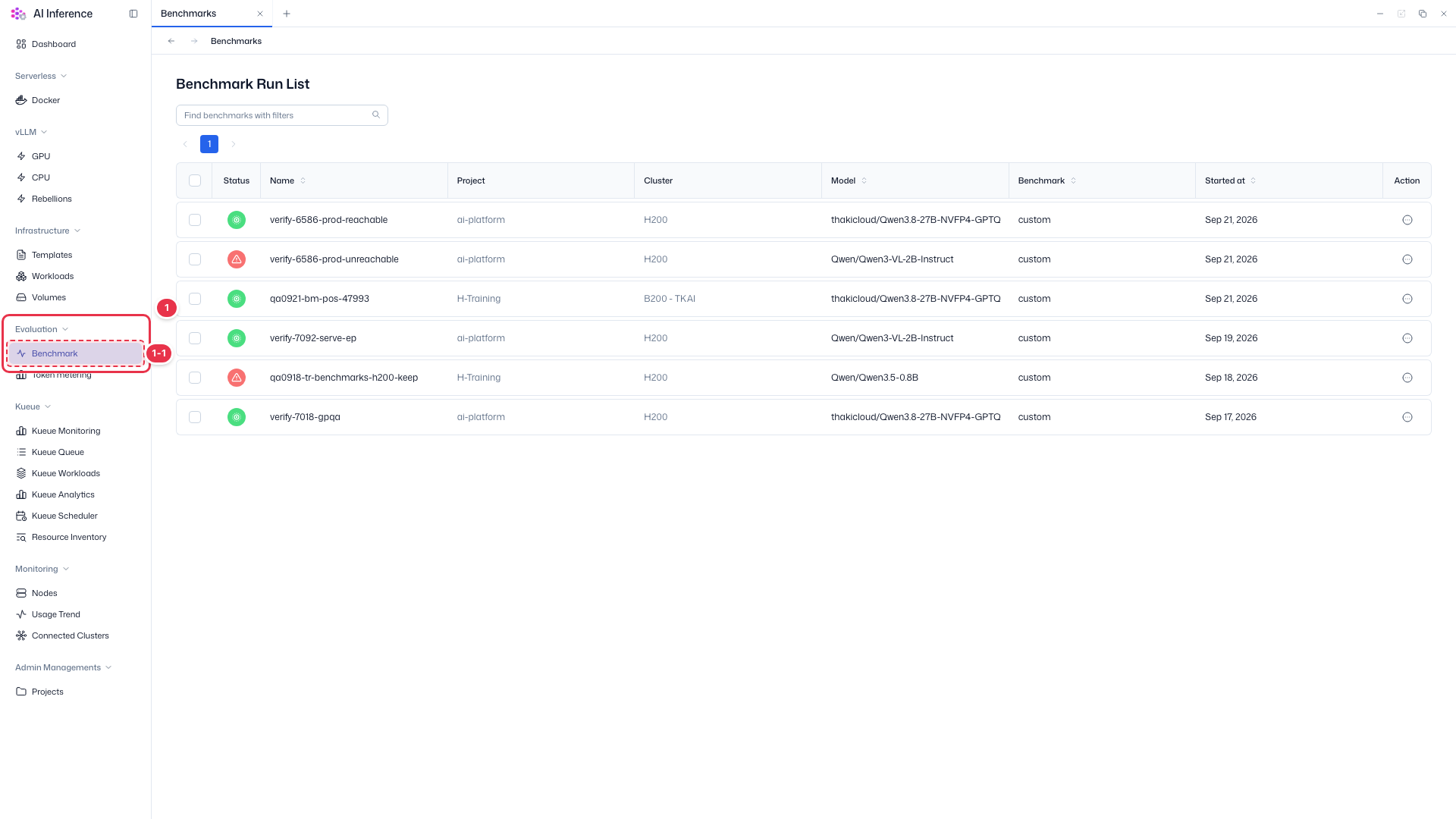
Task: Close the Benchmarks tab
Action: point(260,14)
